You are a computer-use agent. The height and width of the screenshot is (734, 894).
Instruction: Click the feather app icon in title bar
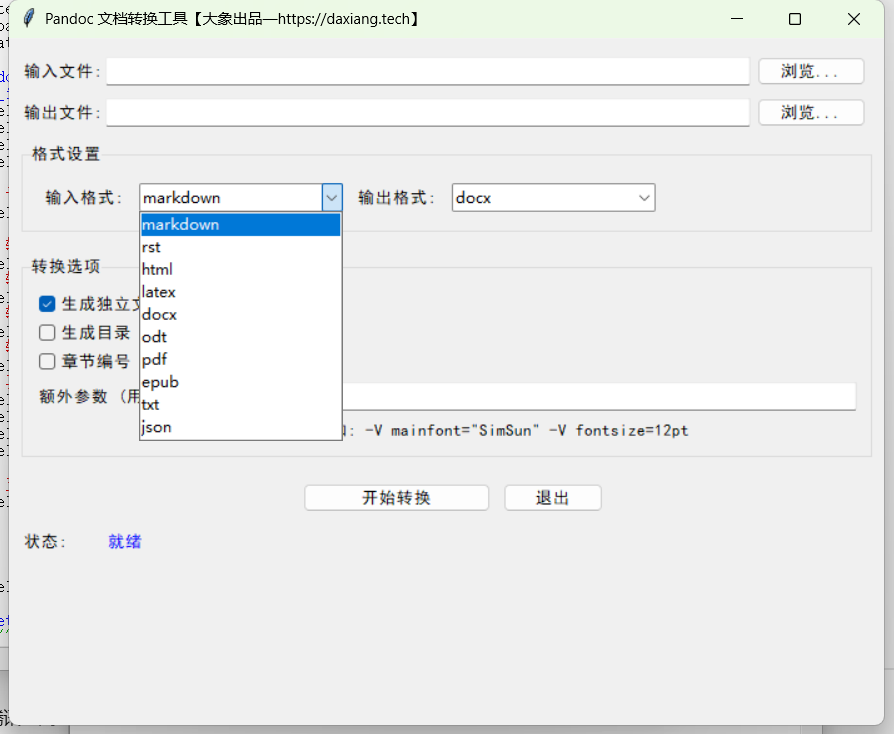click(28, 19)
